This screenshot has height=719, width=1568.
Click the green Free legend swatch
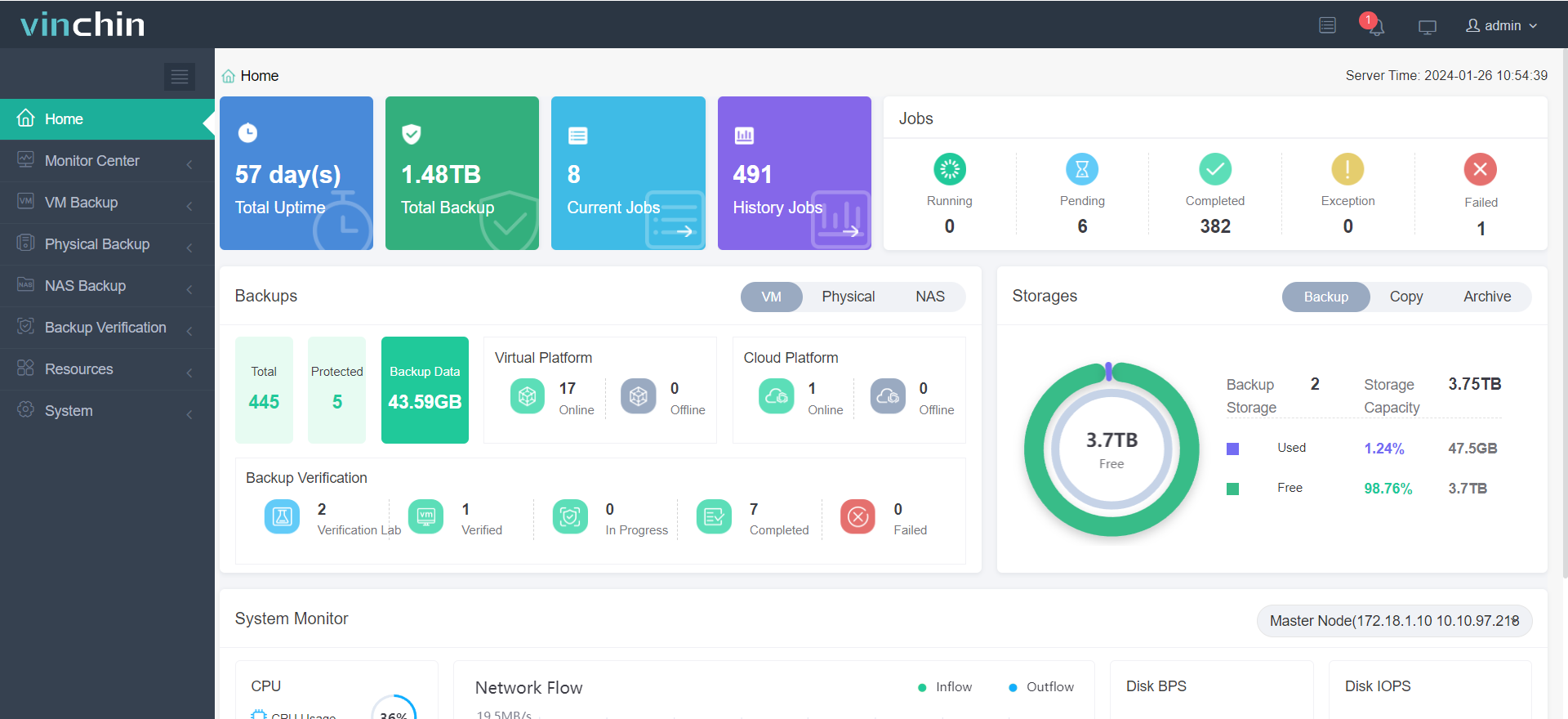pyautogui.click(x=1233, y=489)
